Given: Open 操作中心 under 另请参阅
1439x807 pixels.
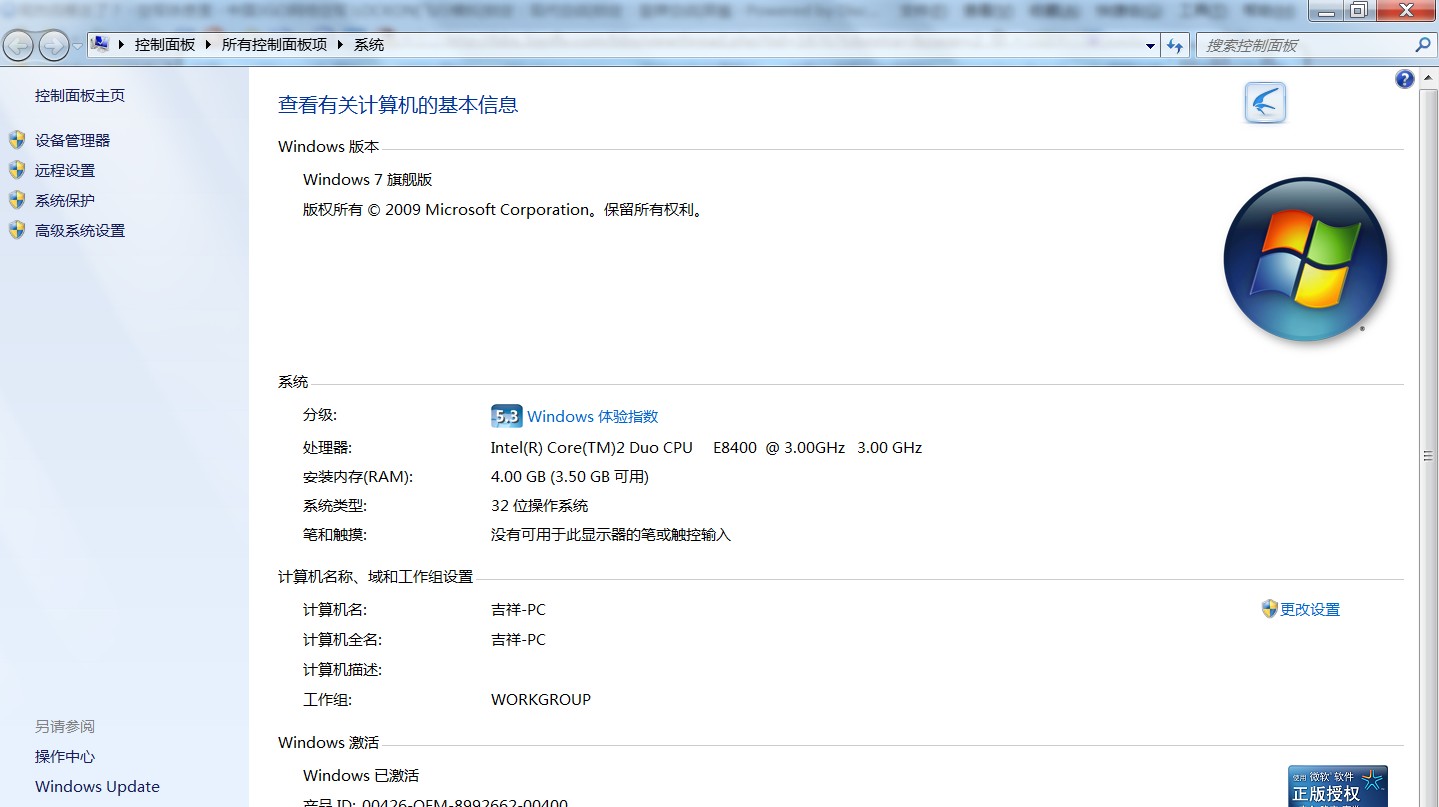Looking at the screenshot, I should 65,757.
